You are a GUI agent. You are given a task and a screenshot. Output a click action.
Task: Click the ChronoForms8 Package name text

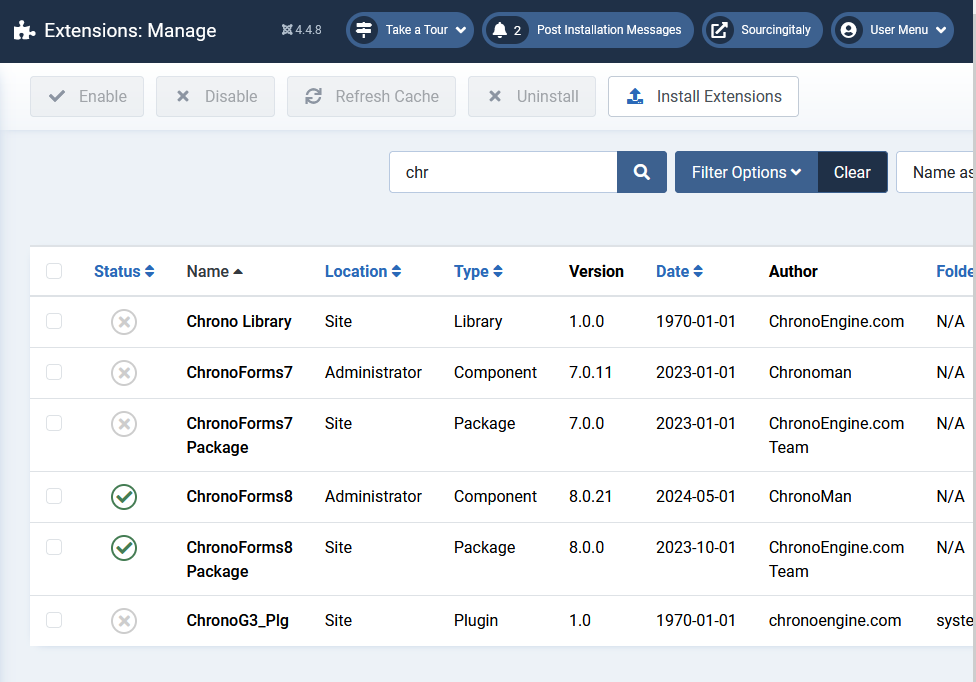coord(240,559)
